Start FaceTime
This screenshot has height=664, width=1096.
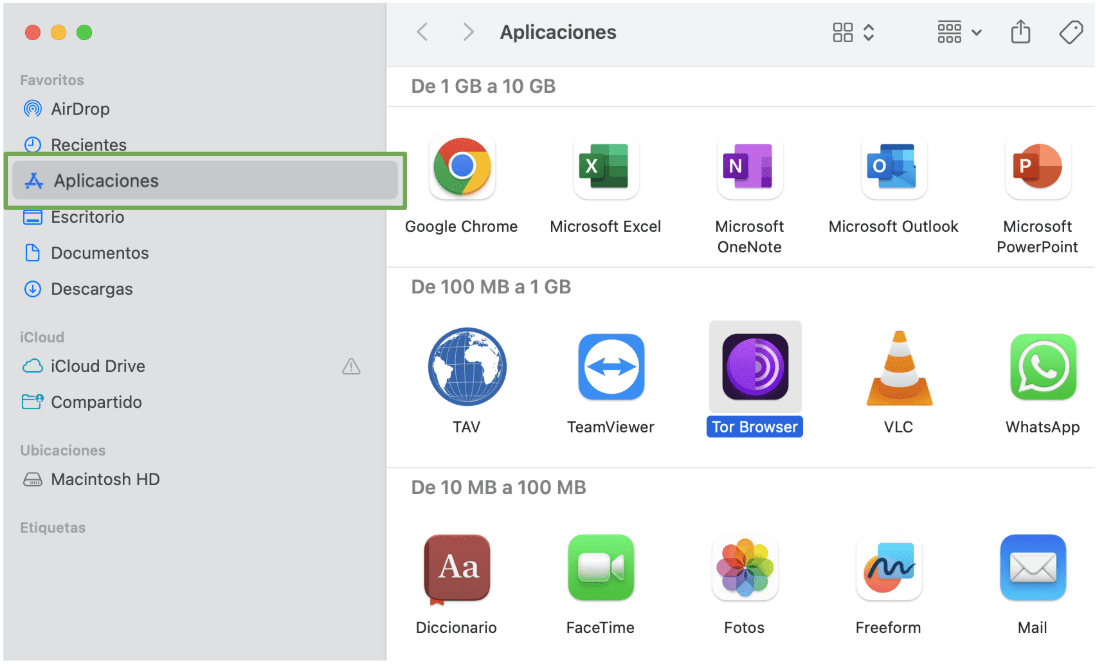600,568
